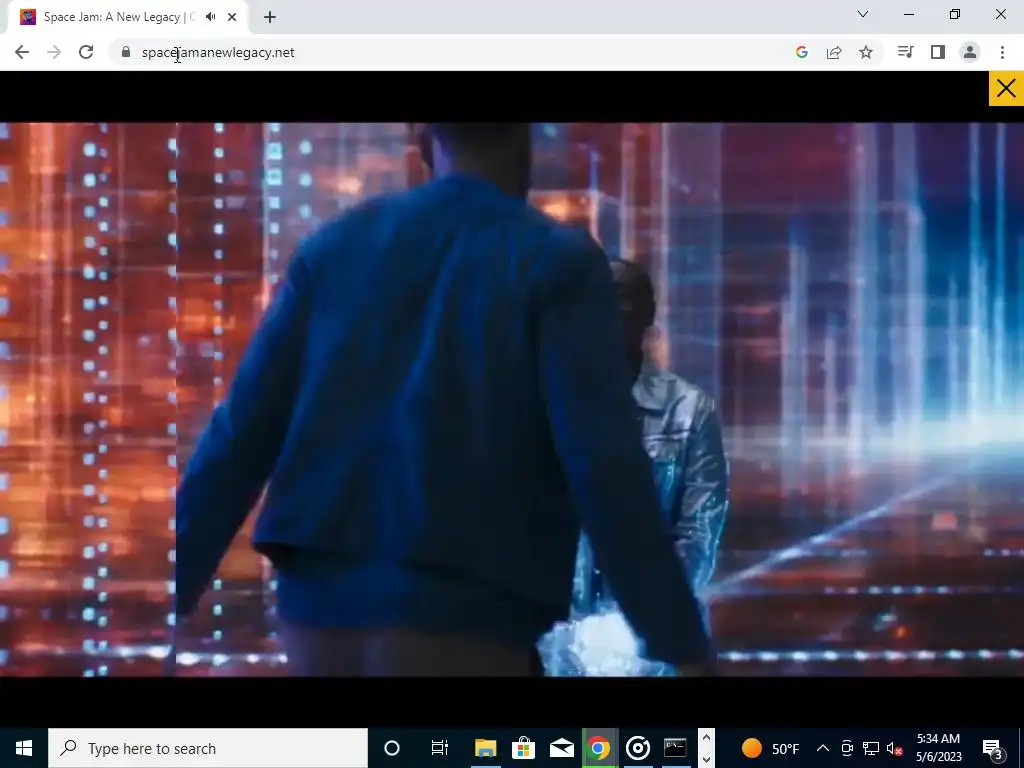The image size is (1024, 768).
Task: Restore down the Chrome window
Action: click(955, 14)
